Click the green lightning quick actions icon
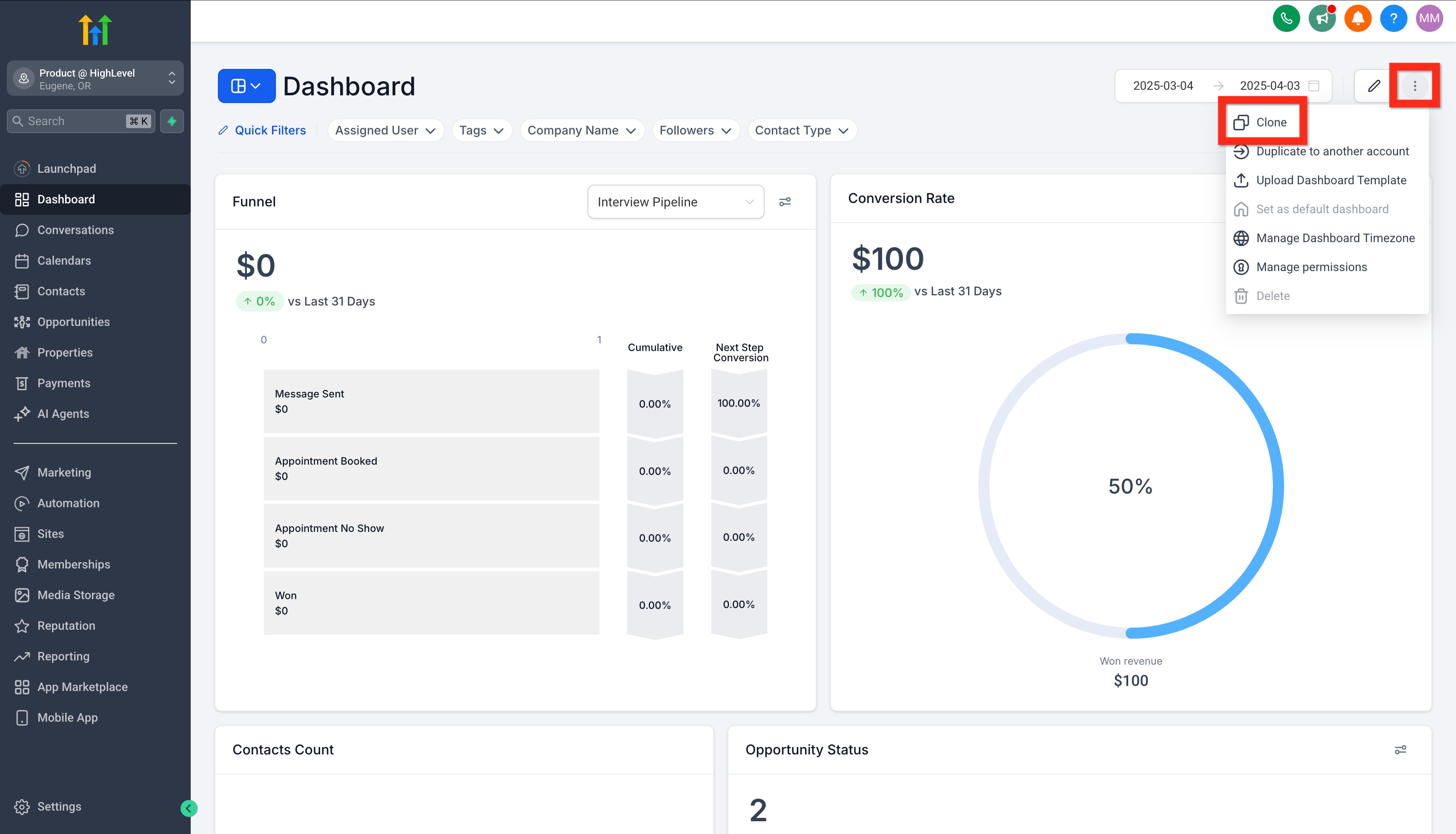The image size is (1456, 834). (x=172, y=121)
